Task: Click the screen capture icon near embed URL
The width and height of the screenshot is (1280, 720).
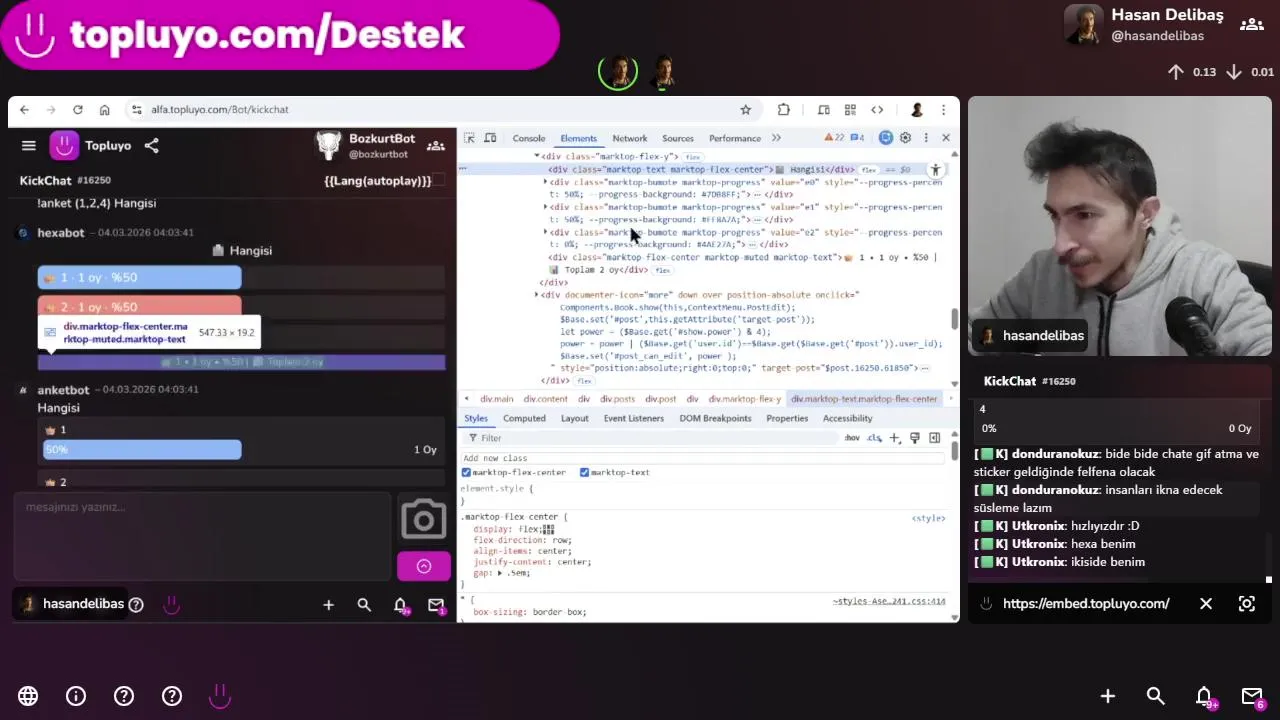Action: (1247, 604)
